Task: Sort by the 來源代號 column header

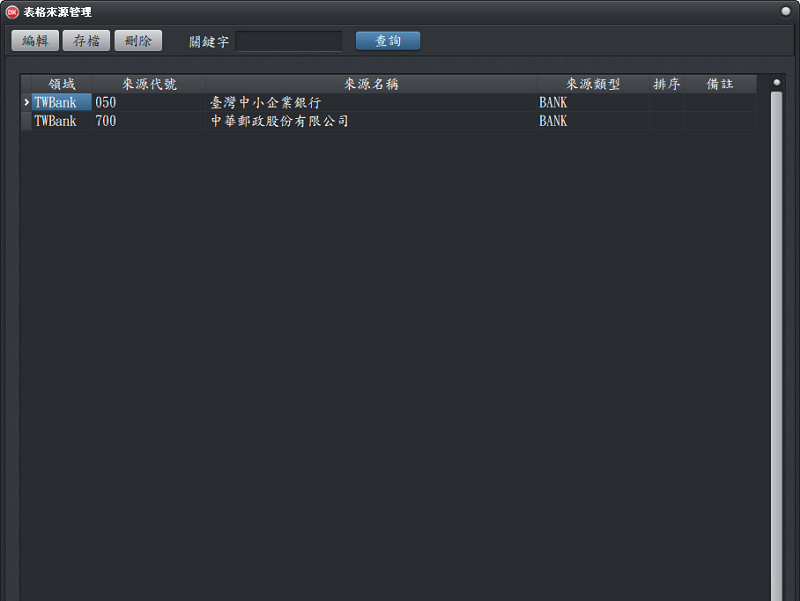Action: coord(149,84)
